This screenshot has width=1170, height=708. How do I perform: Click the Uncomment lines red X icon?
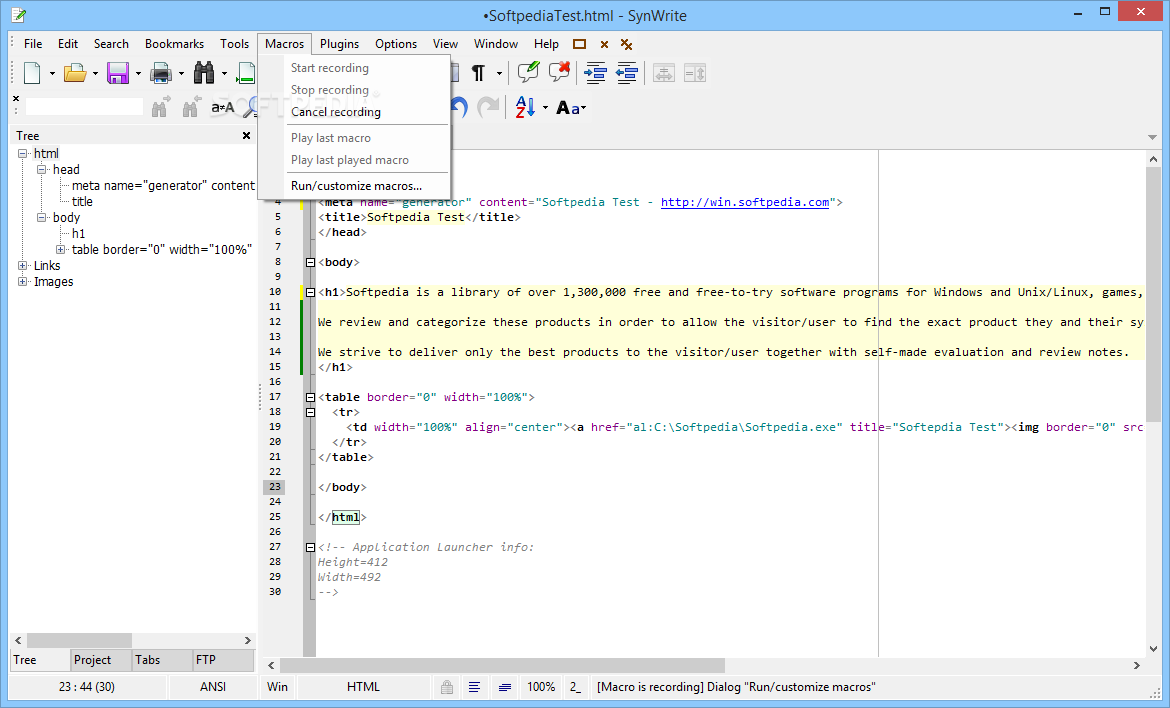[x=559, y=72]
